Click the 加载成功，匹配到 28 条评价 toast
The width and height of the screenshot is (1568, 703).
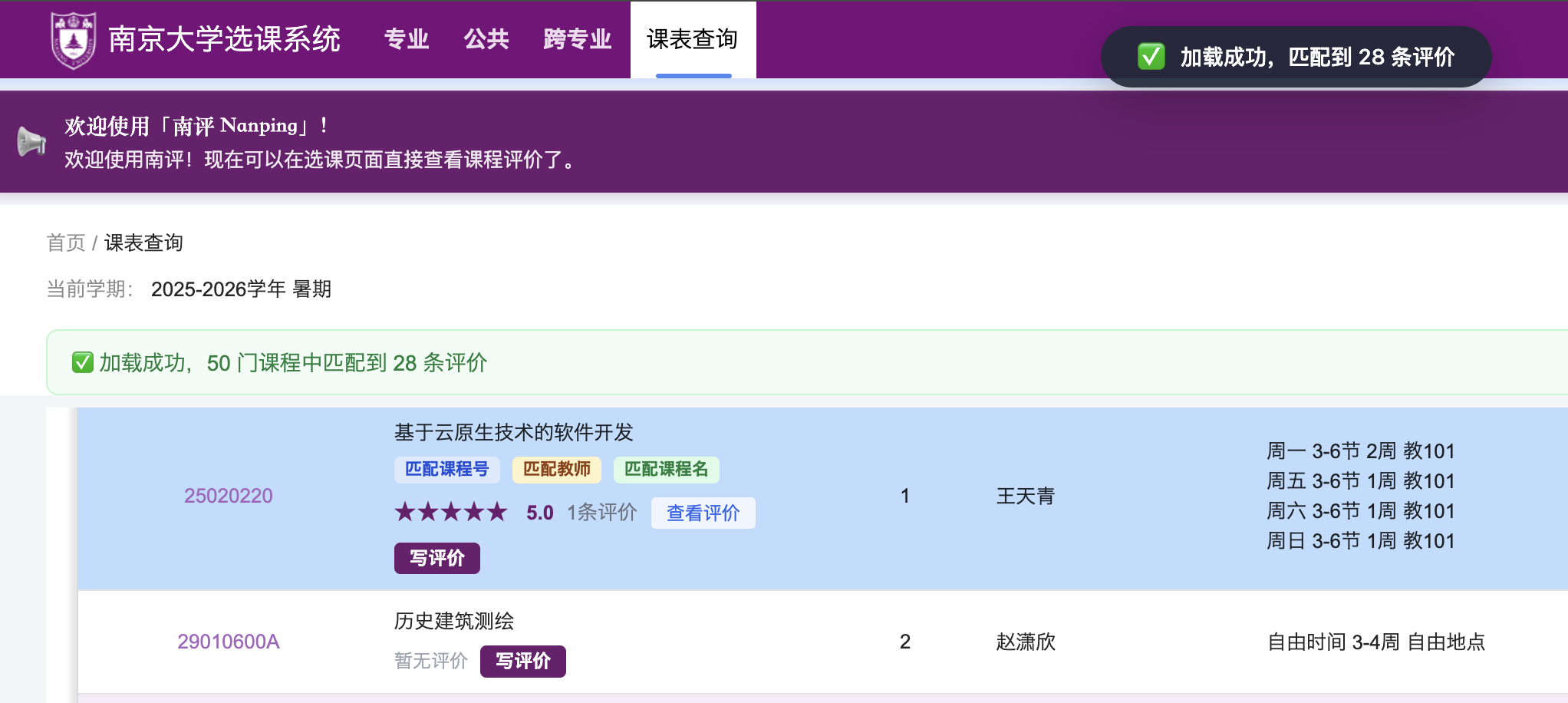click(x=1296, y=57)
